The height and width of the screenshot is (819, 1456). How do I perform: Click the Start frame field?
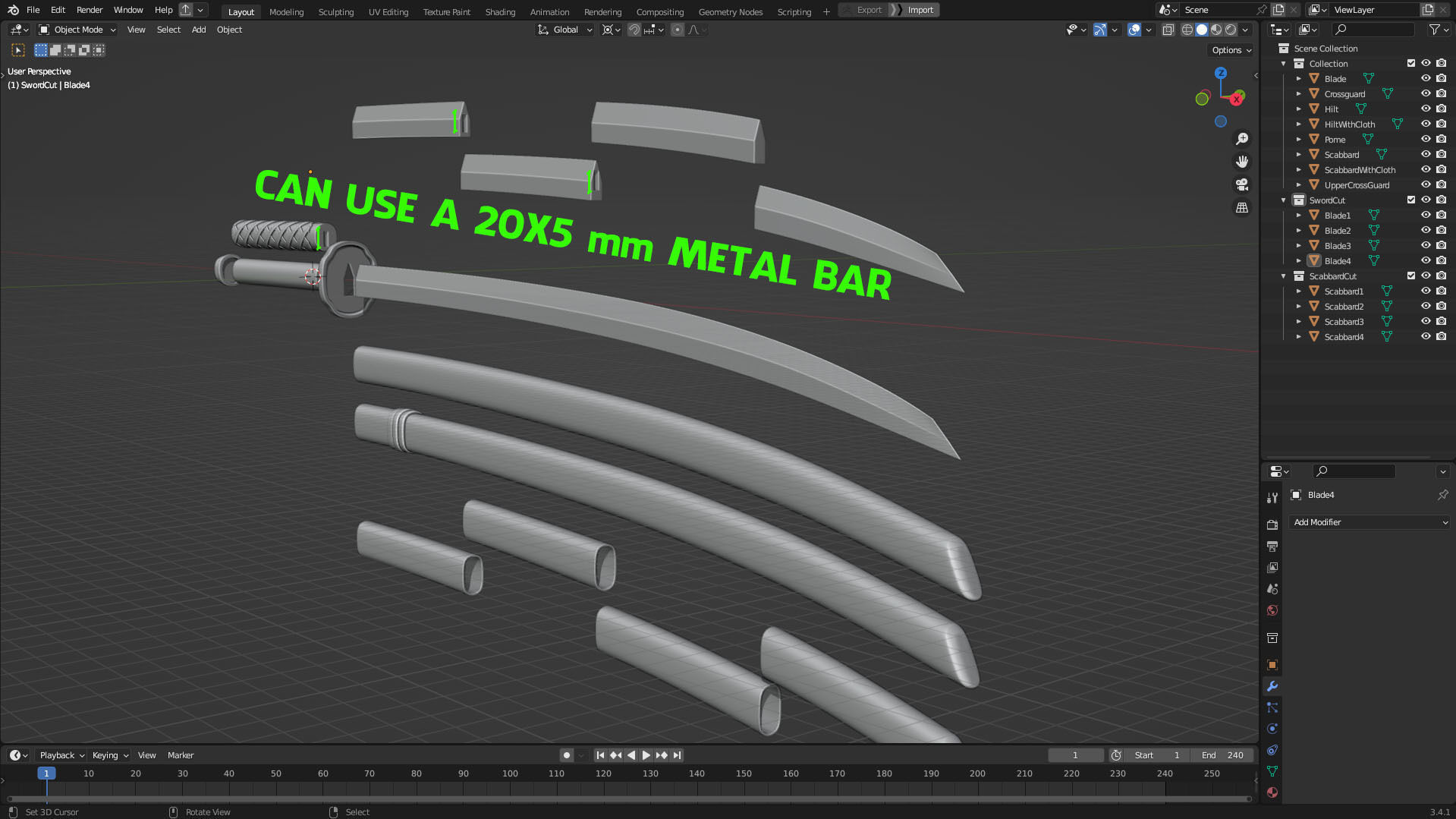[1157, 755]
